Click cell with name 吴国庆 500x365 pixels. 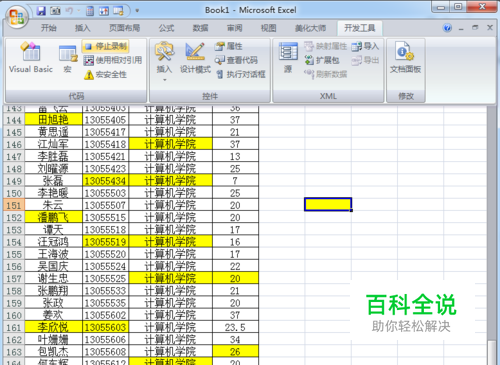(53, 266)
